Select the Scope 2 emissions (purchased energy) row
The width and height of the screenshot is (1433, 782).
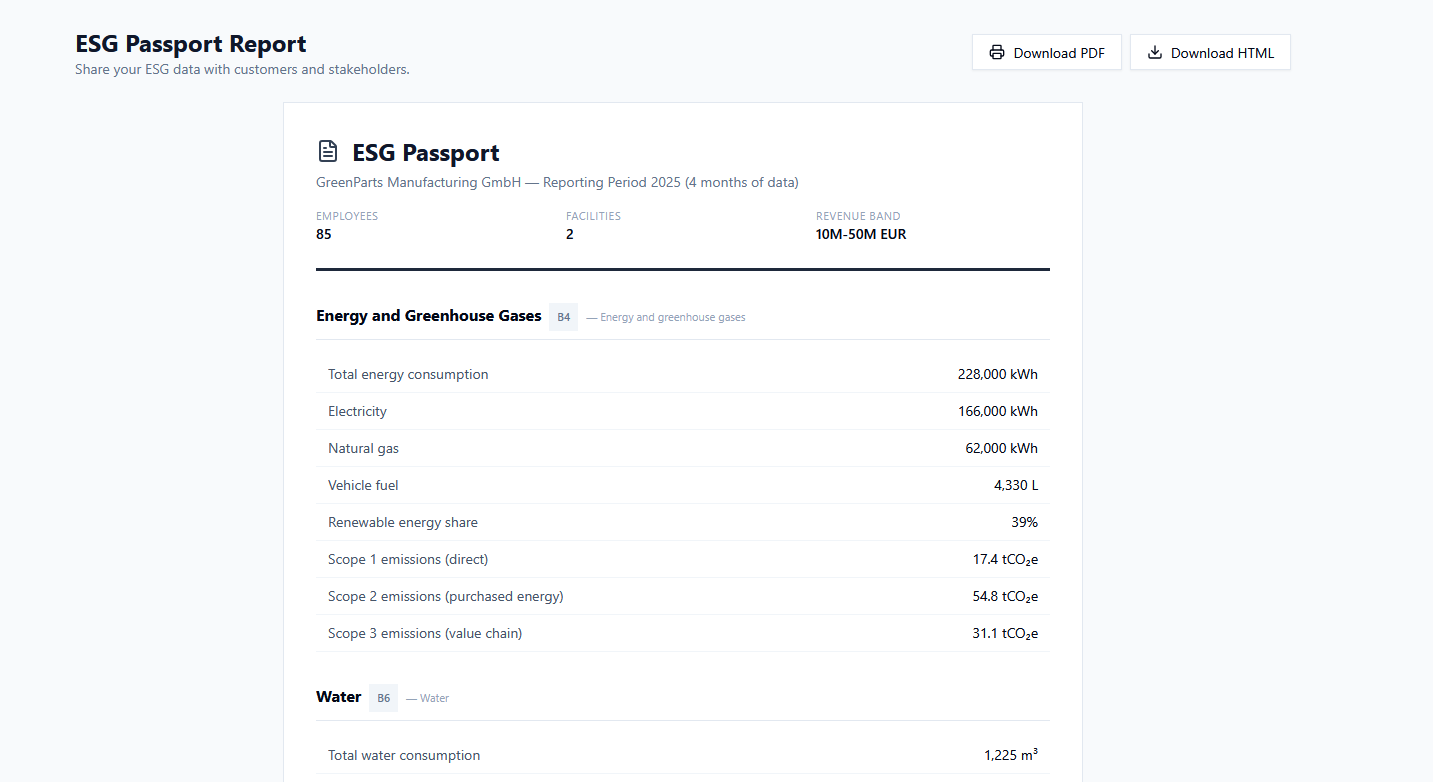pyautogui.click(x=446, y=596)
